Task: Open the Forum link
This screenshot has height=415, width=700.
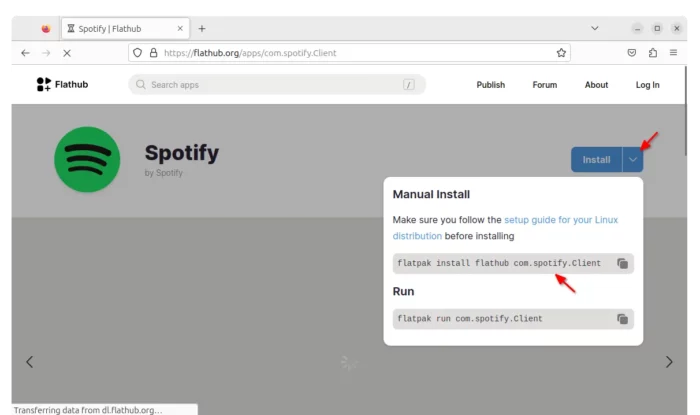Action: 545,85
